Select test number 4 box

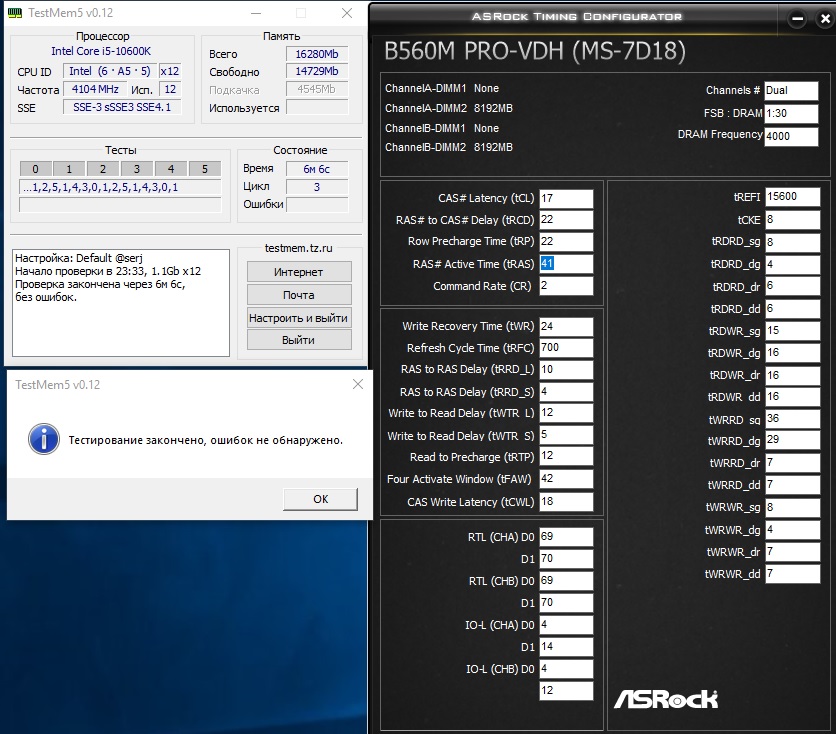[171, 169]
